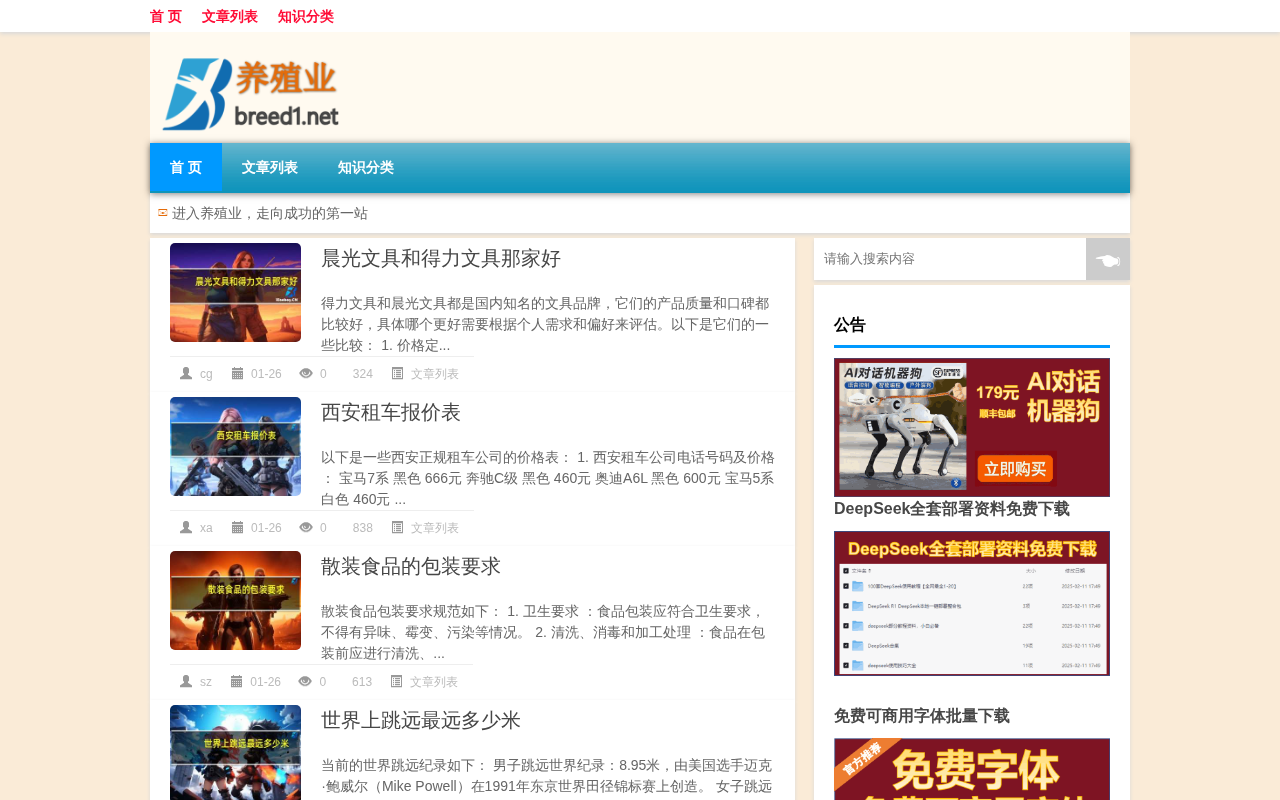The height and width of the screenshot is (800, 1280).
Task: Open article 晨光文具和得力文具那家好
Action: [x=441, y=258]
